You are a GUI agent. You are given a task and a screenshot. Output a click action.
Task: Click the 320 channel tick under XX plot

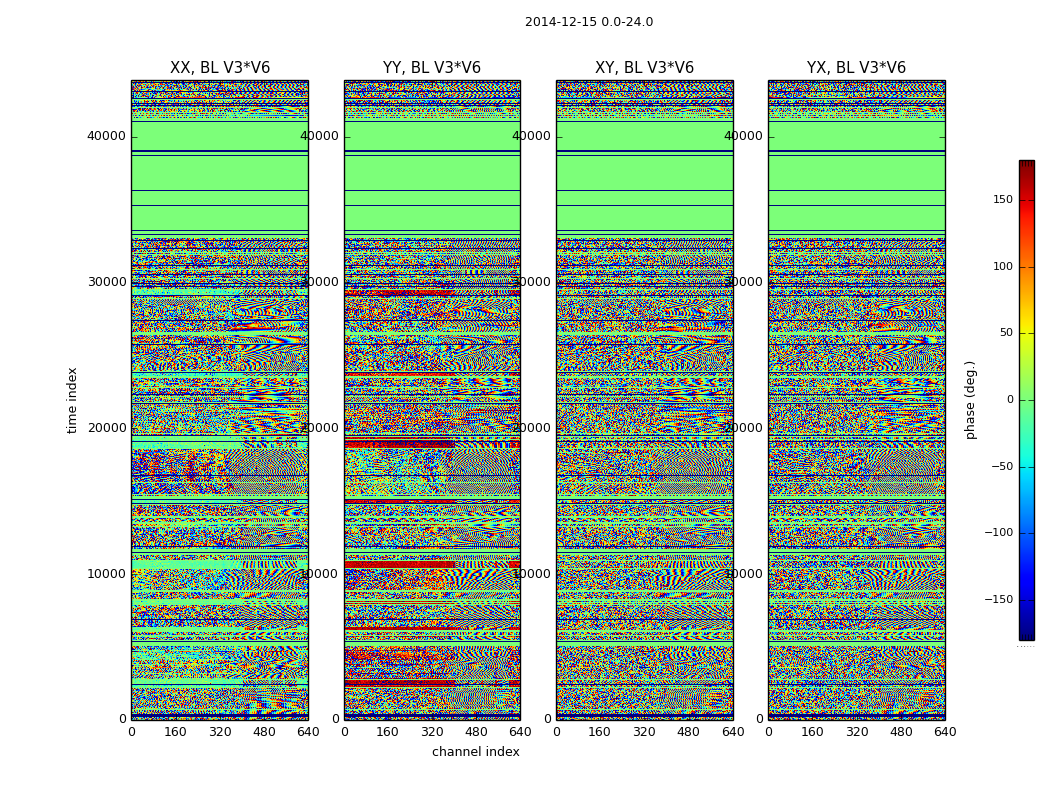tap(220, 732)
